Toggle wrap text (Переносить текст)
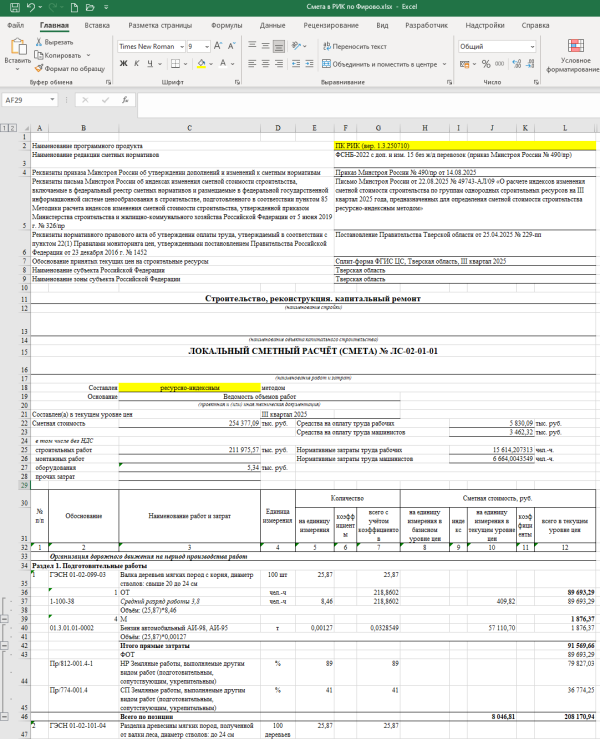This screenshot has height=739, width=600. pyautogui.click(x=352, y=46)
